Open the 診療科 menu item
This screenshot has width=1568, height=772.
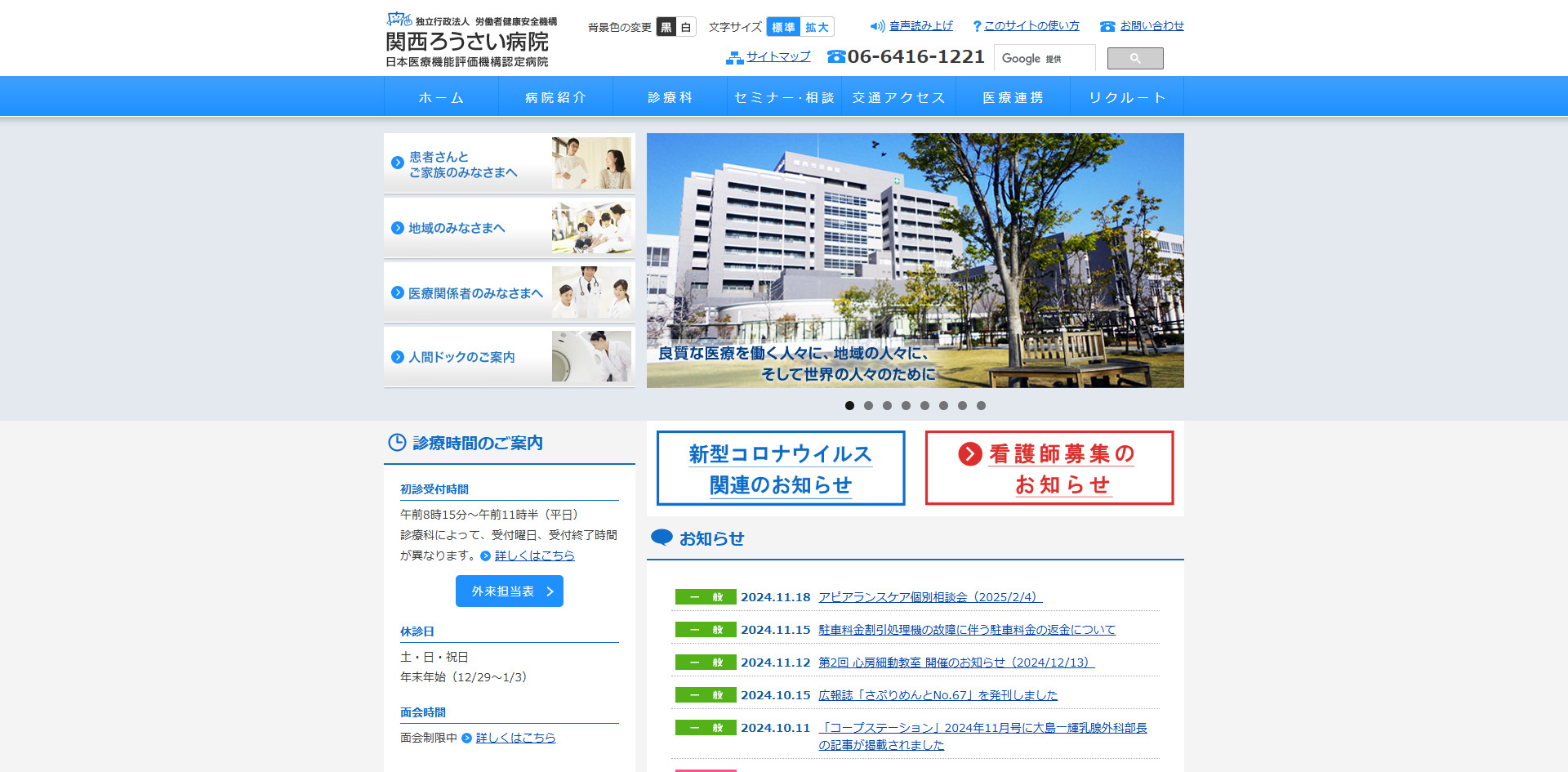tap(670, 97)
